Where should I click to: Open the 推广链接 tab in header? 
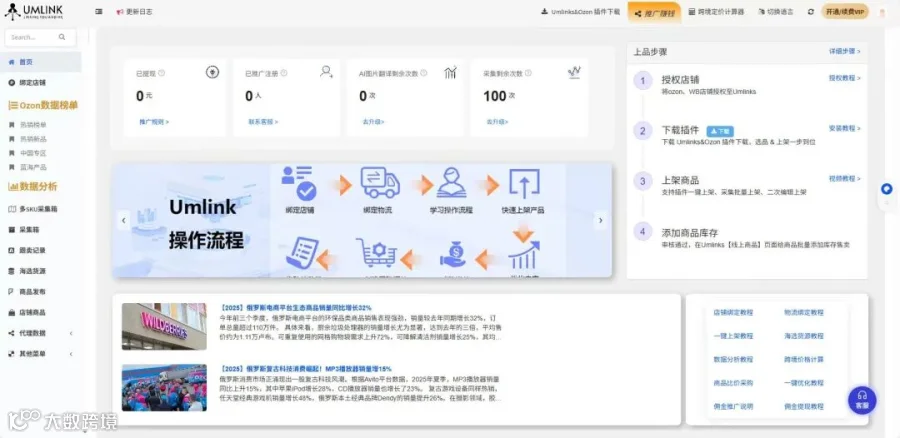654,12
